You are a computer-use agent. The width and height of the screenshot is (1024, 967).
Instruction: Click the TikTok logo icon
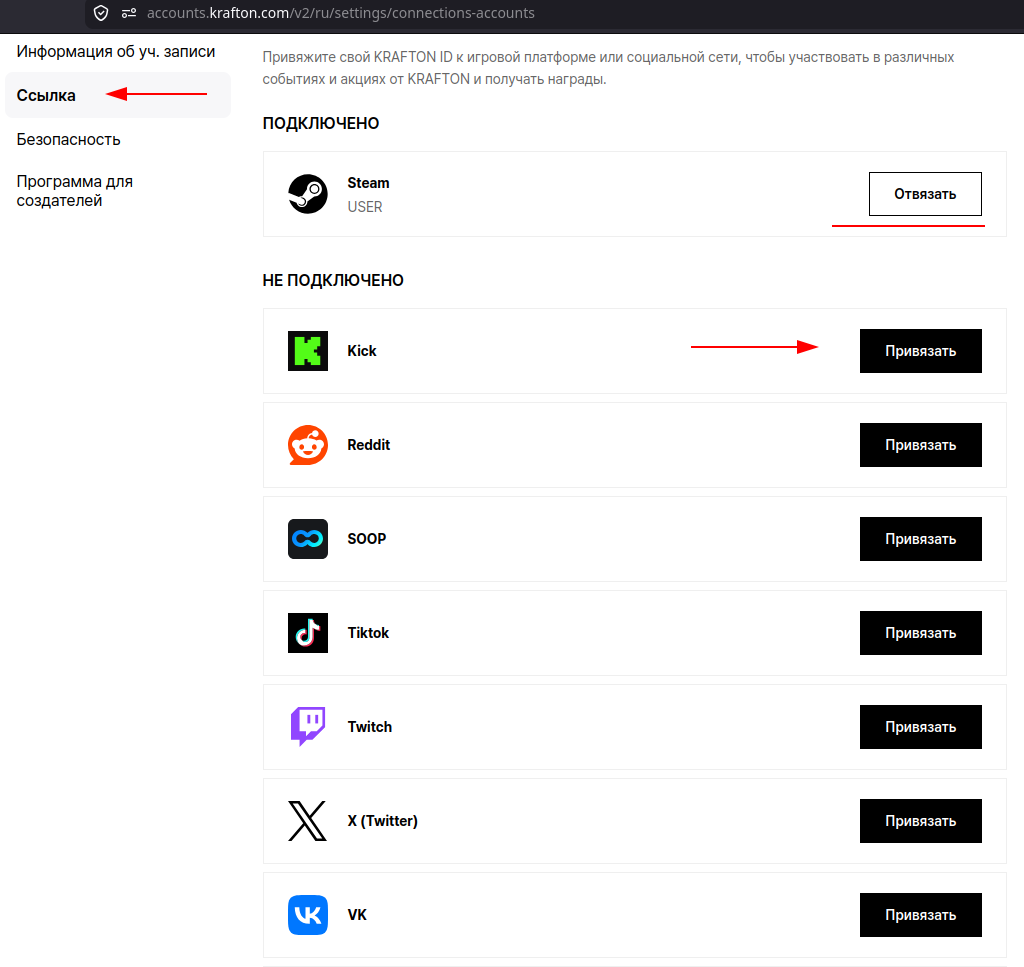pyautogui.click(x=308, y=633)
